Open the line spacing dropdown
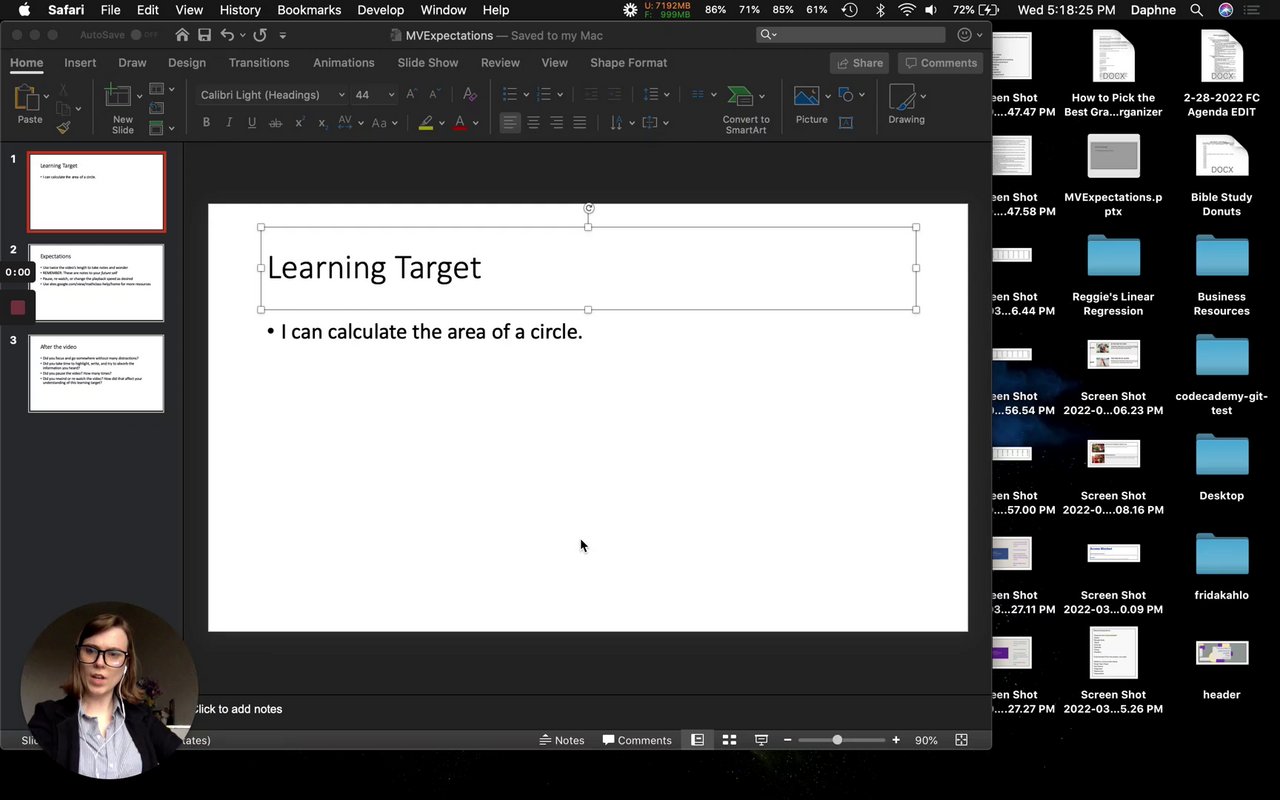This screenshot has width=1280, height=800. [x=667, y=95]
